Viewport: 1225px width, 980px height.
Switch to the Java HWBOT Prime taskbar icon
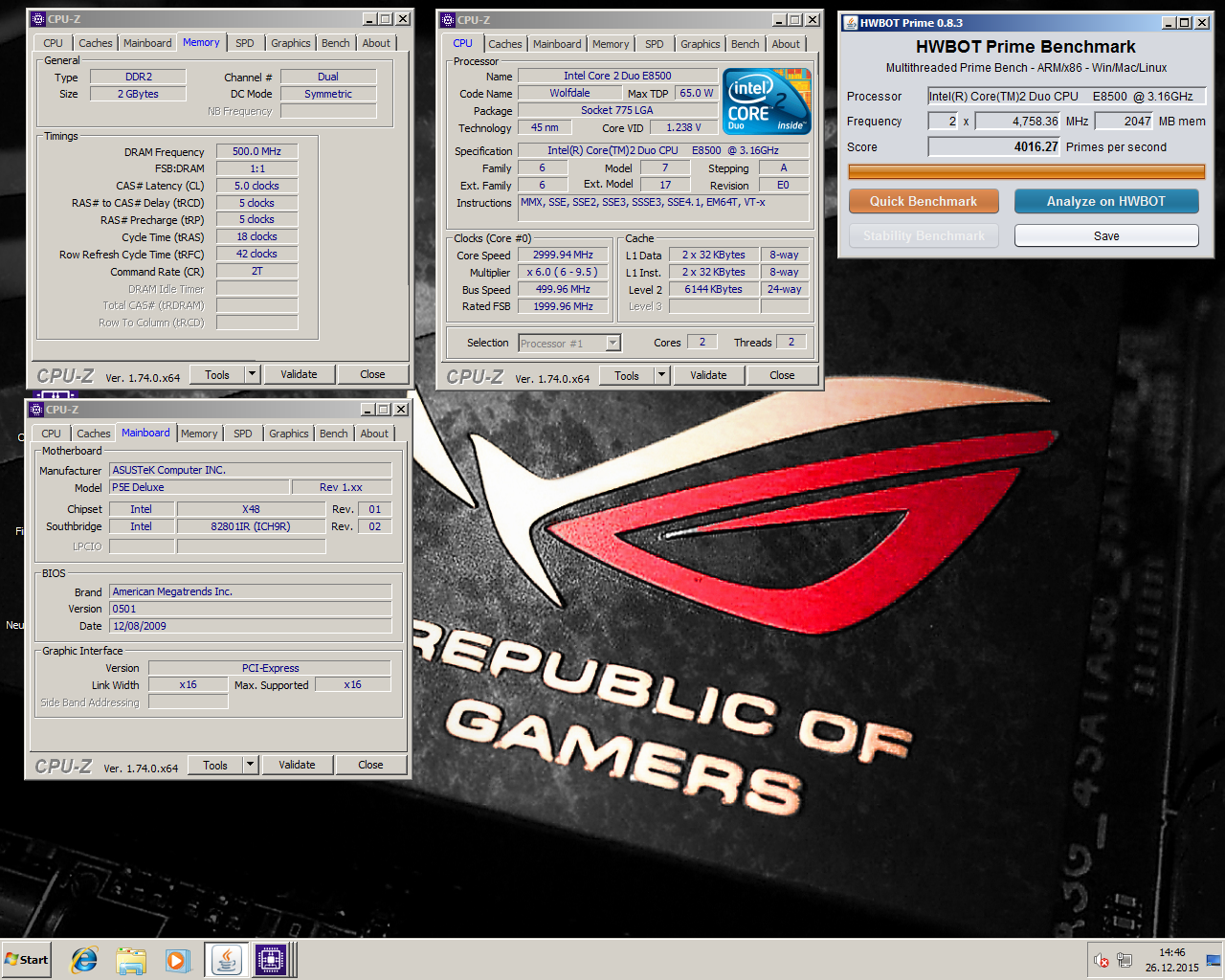click(x=226, y=960)
